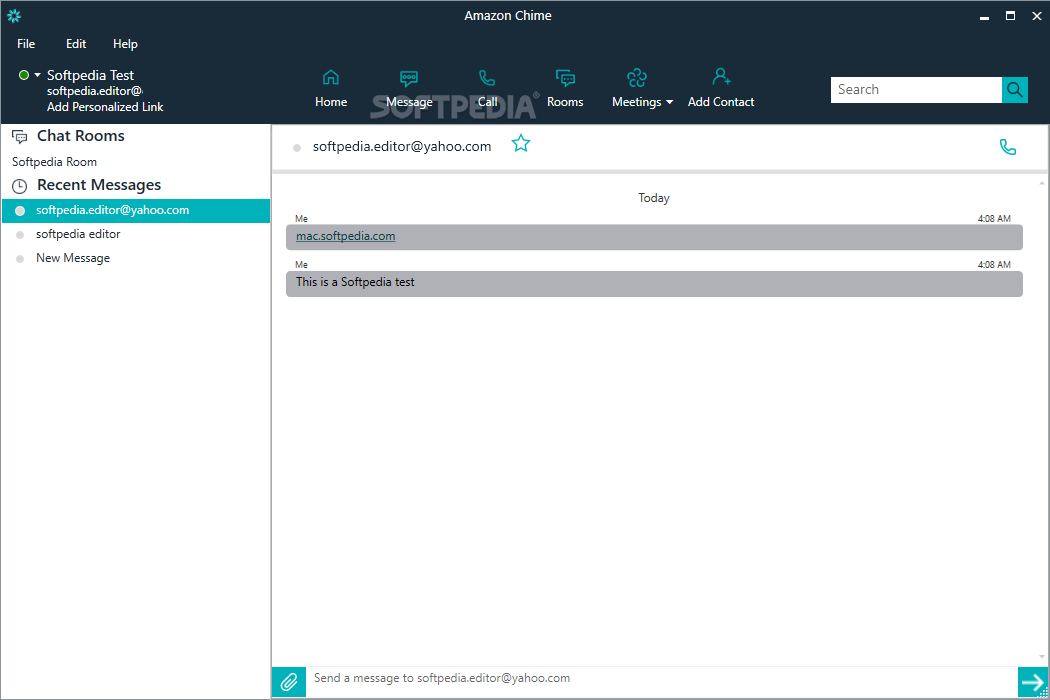Minimize the Amazon Chime window
Viewport: 1050px width, 700px height.
click(x=984, y=16)
